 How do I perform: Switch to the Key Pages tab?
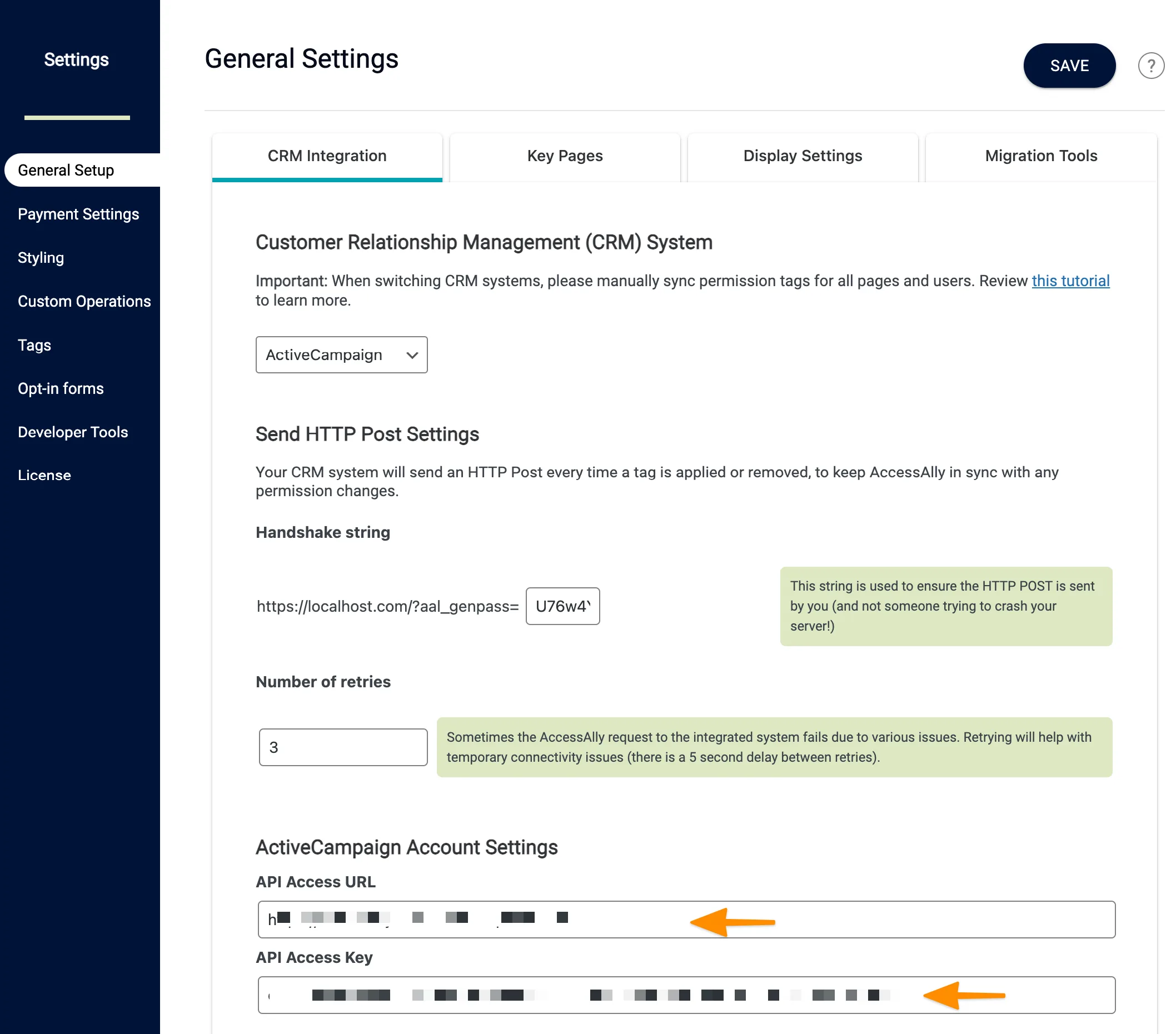tap(565, 156)
